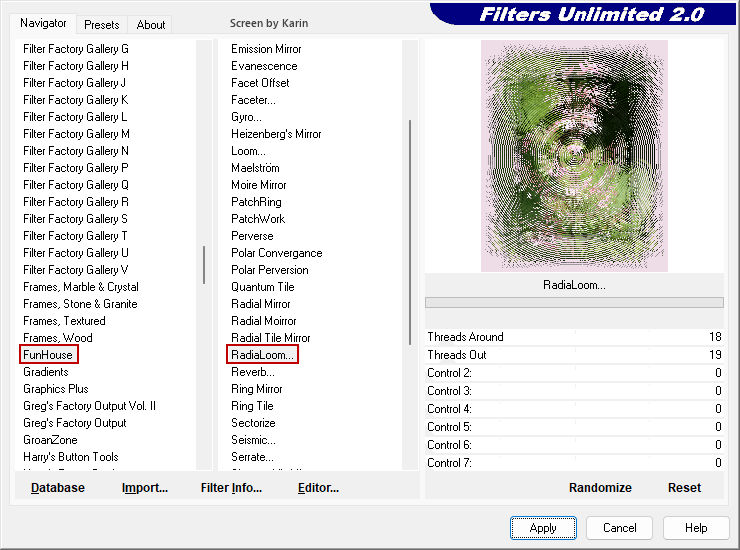Screen dimensions: 740x550
Task: Switch to the Presets tab
Action: [101, 25]
